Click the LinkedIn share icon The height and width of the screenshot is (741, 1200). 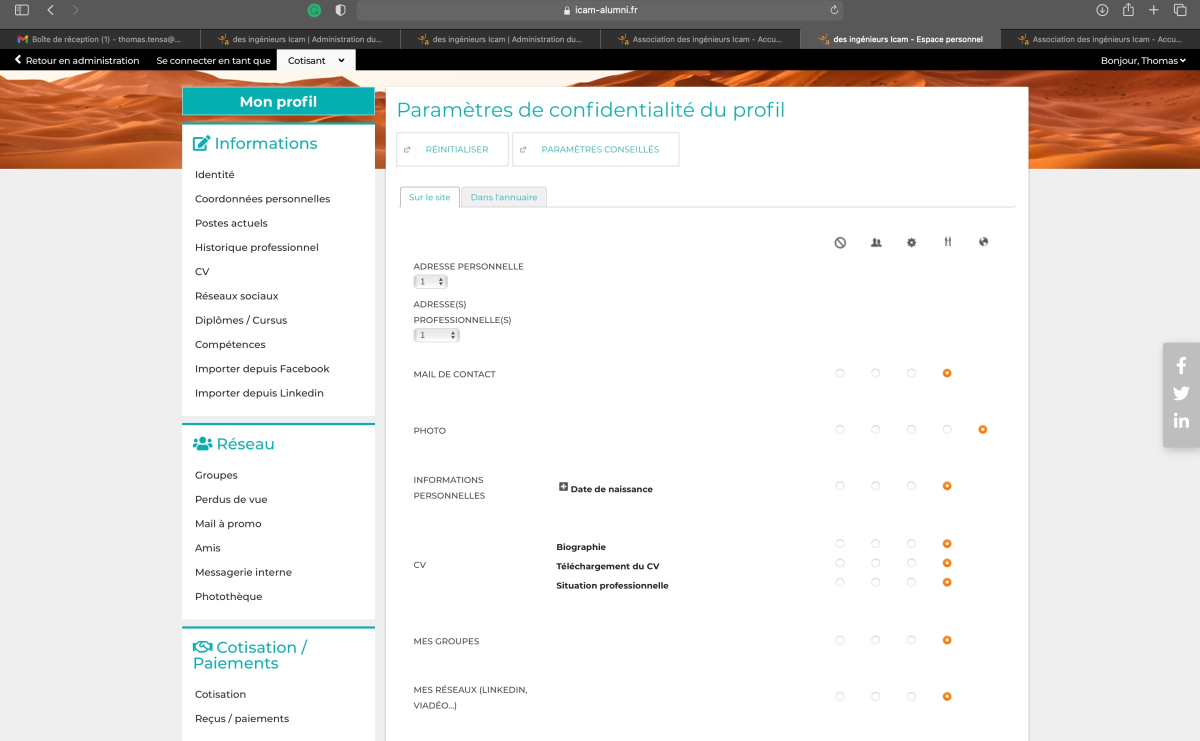coord(1181,421)
